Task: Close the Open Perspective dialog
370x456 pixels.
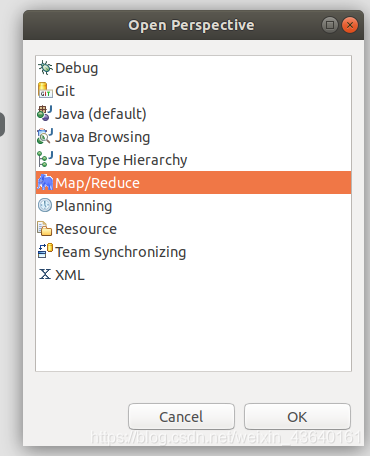Action: (350, 25)
